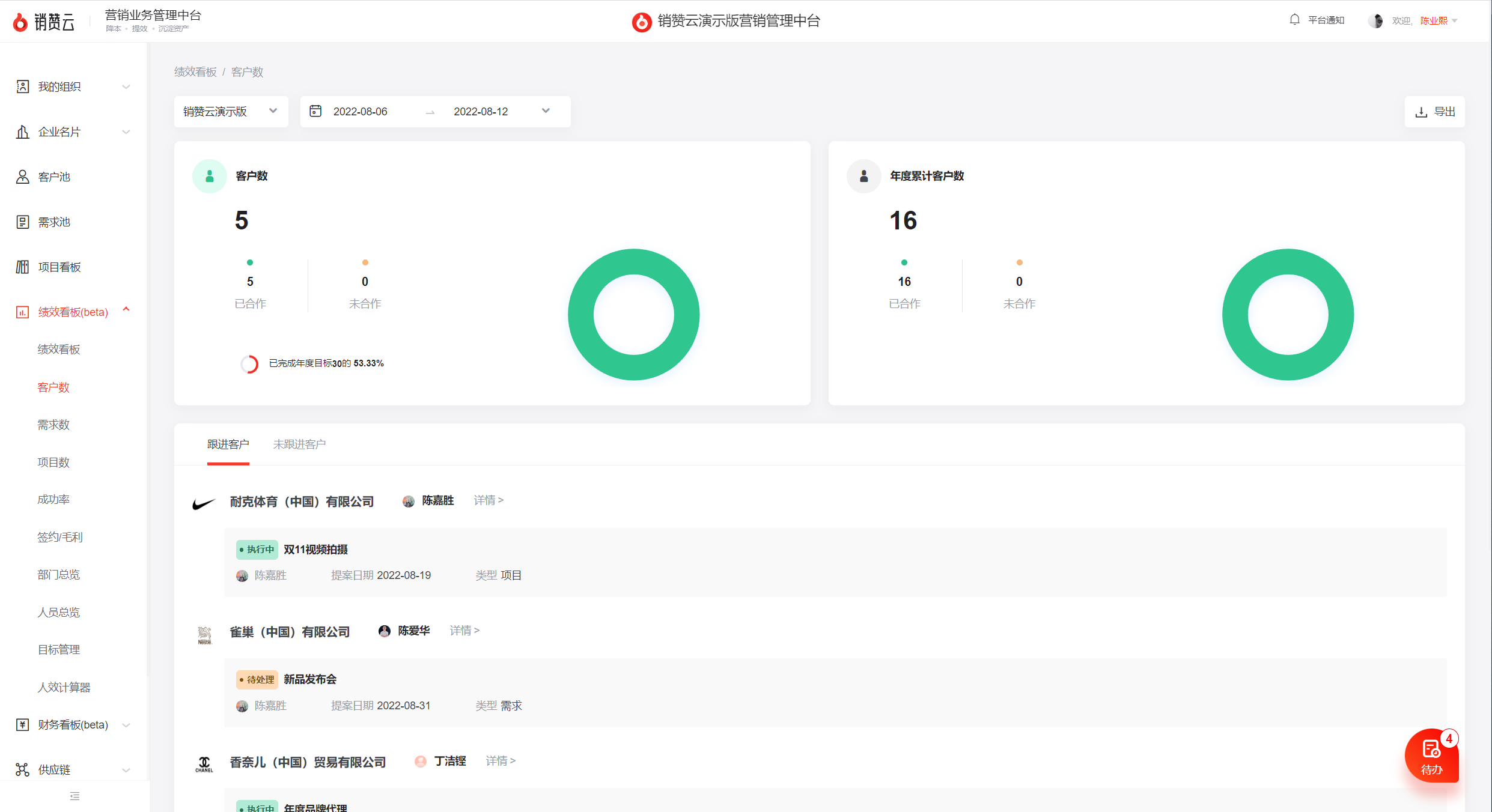Click the grey 年度累计客户数 card icon
1492x812 pixels.
(x=864, y=176)
